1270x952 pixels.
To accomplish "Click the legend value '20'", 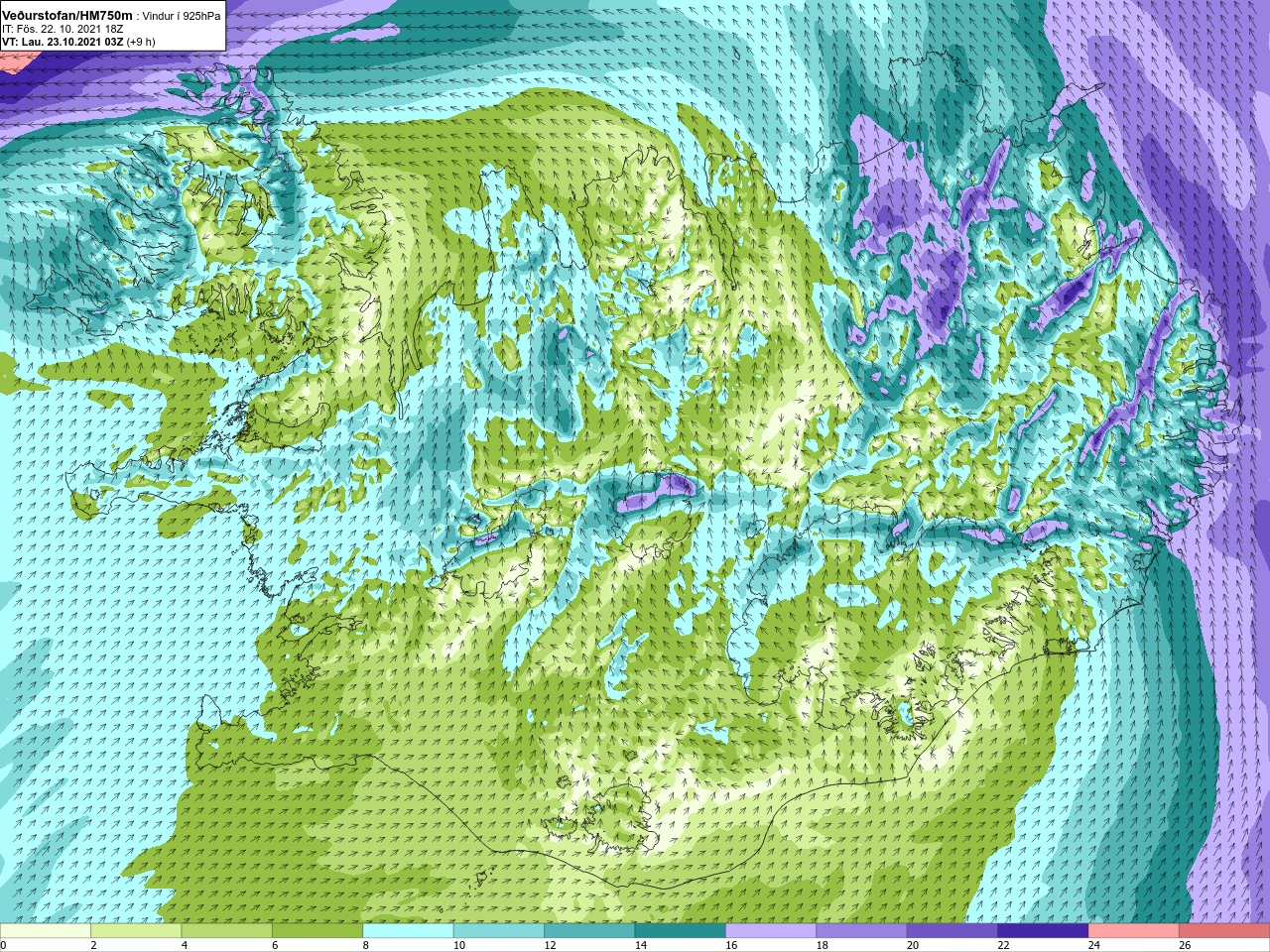I will (x=913, y=945).
